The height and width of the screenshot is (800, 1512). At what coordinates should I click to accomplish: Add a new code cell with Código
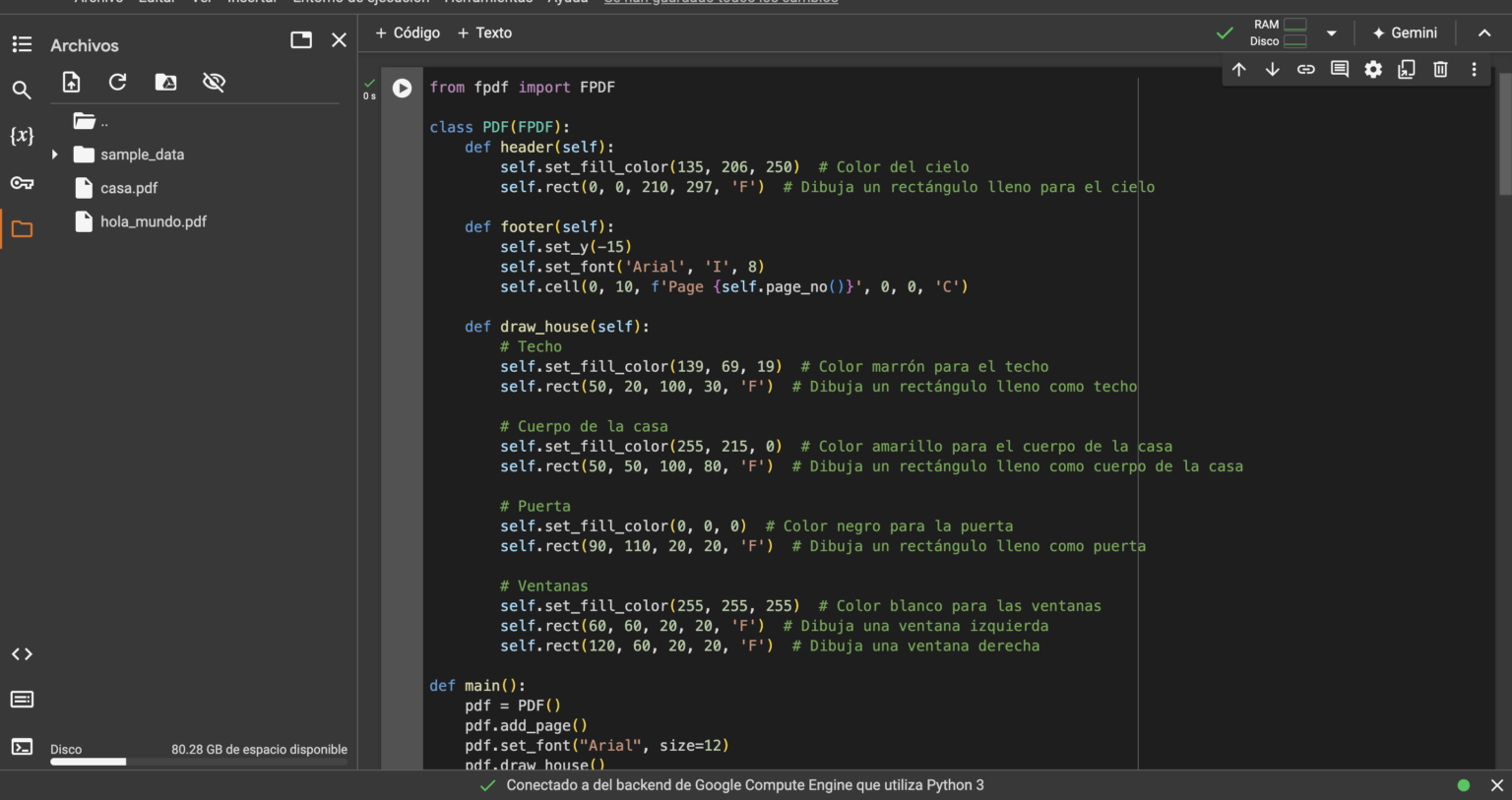point(407,32)
